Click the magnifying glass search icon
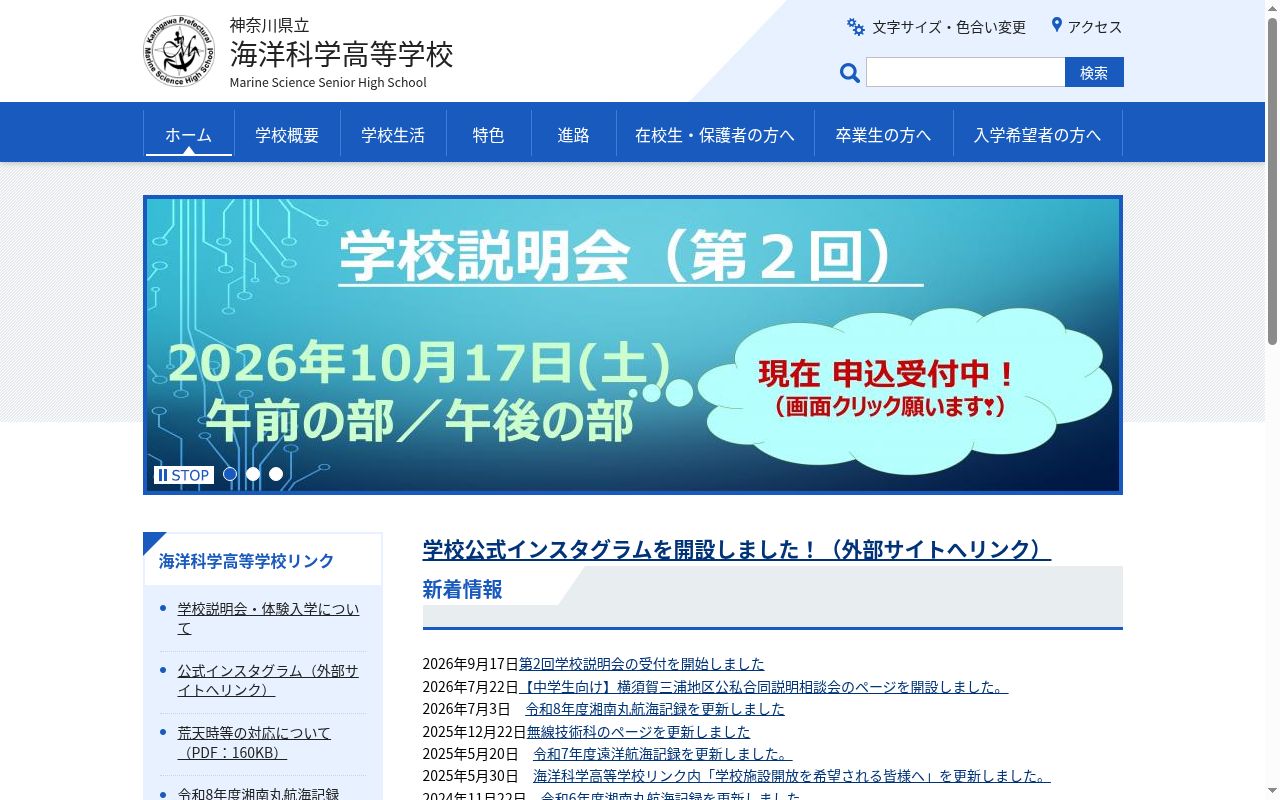 850,73
